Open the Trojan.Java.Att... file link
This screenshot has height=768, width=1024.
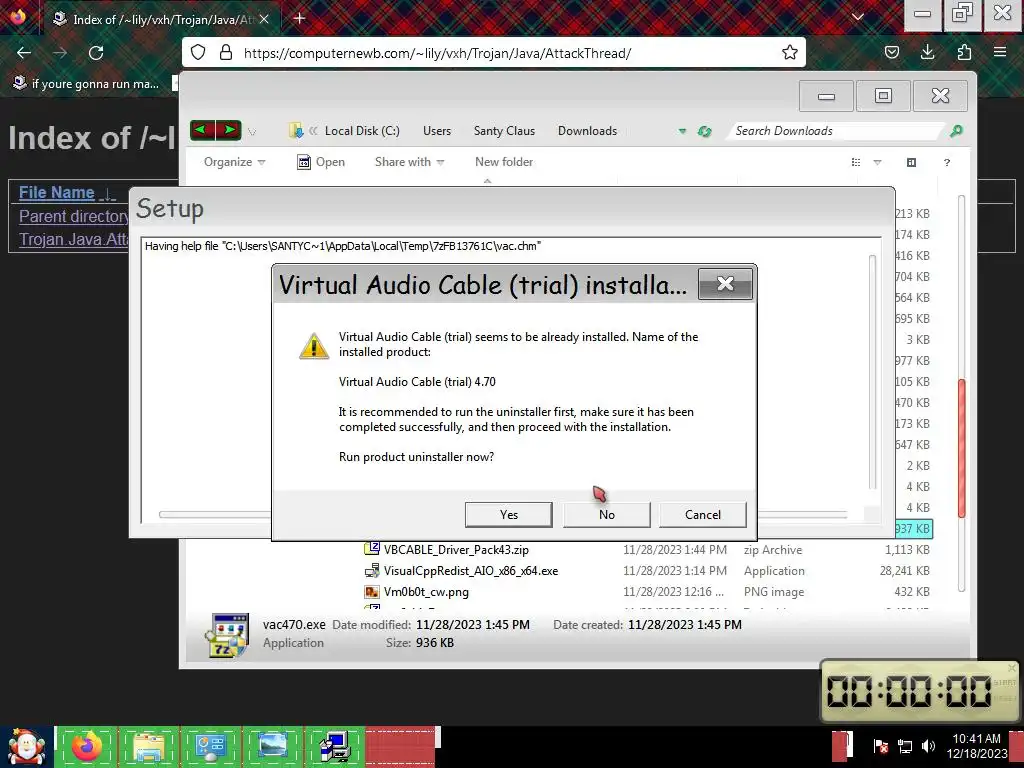[74, 239]
